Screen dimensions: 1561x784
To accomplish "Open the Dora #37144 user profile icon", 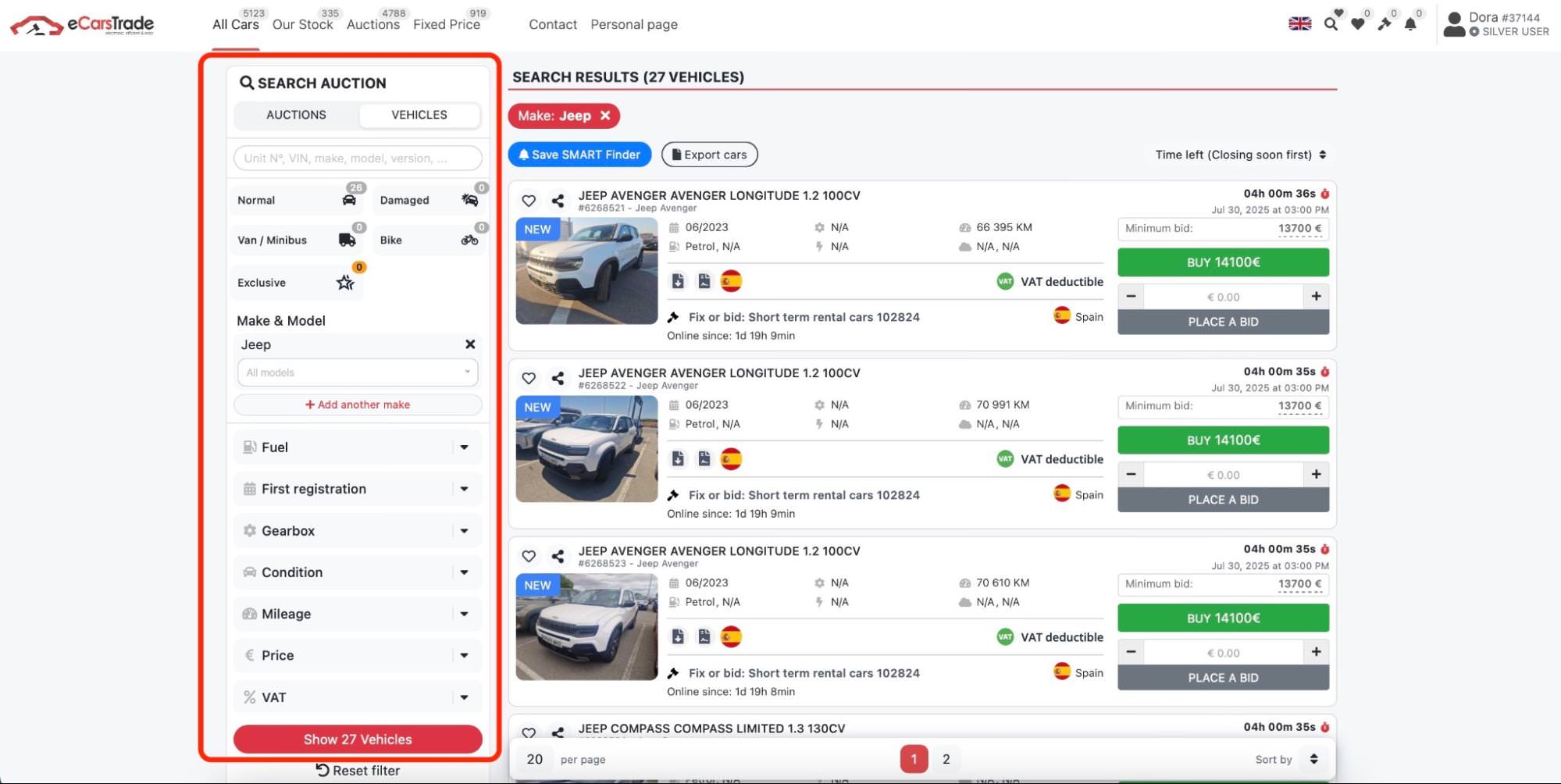I will pyautogui.click(x=1454, y=24).
